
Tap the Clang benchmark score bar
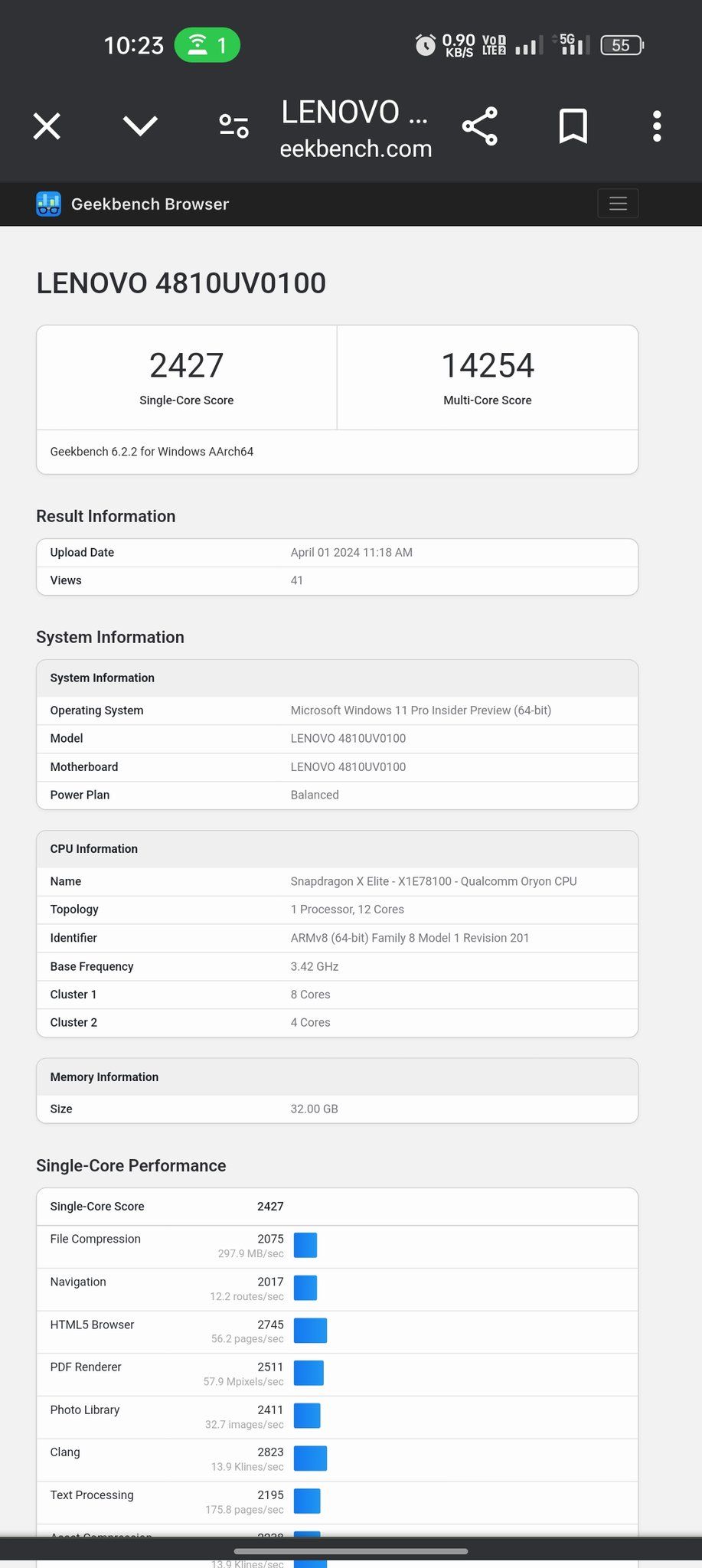310,1459
